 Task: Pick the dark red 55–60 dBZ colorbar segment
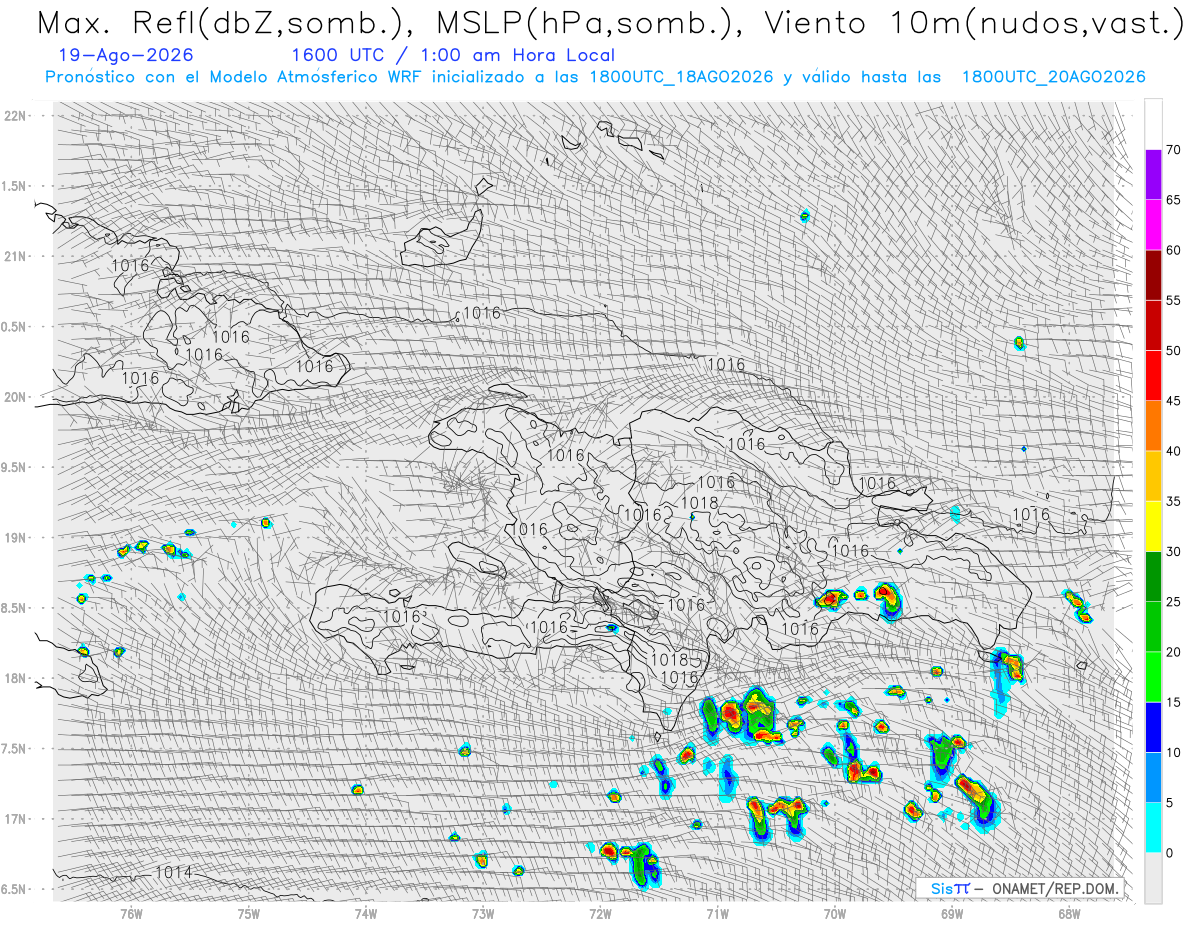[1153, 275]
